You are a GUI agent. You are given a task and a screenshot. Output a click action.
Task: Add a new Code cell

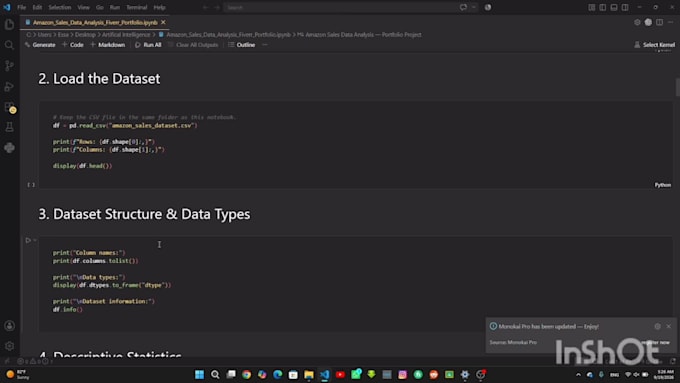pos(72,45)
